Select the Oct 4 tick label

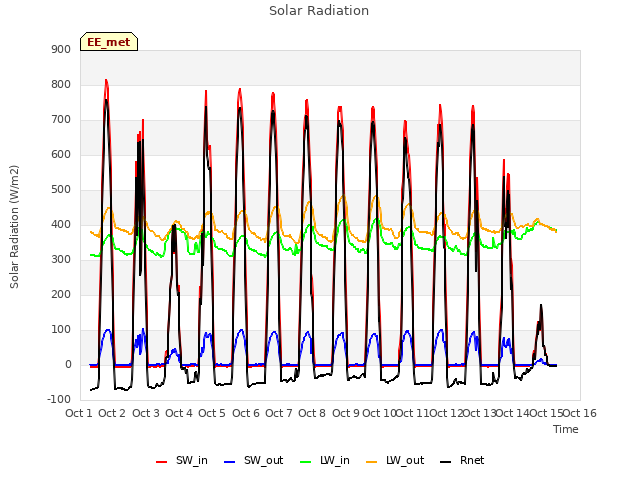point(179,413)
